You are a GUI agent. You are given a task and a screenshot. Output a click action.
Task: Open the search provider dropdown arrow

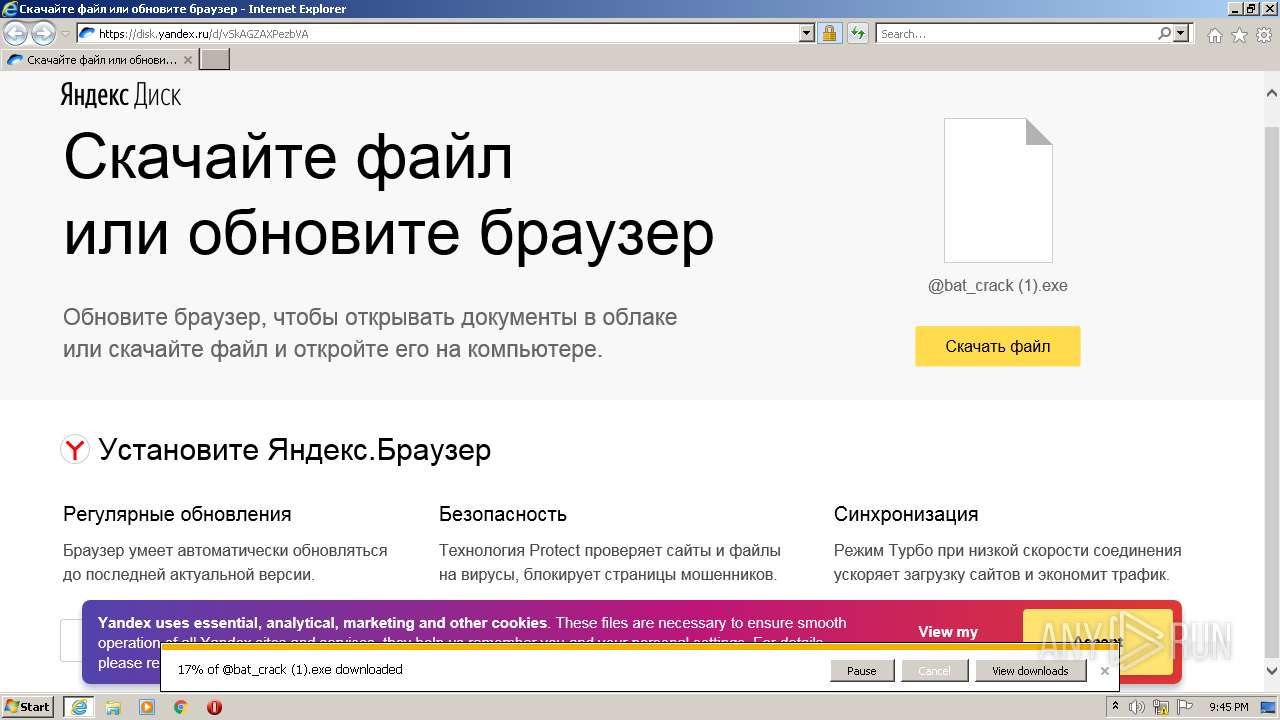point(1182,34)
